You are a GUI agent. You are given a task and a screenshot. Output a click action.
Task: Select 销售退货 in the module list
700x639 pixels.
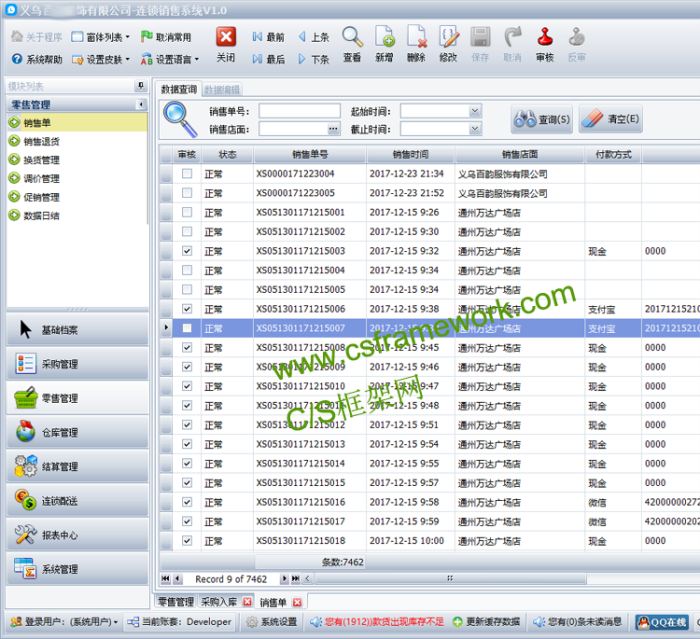coord(41,142)
